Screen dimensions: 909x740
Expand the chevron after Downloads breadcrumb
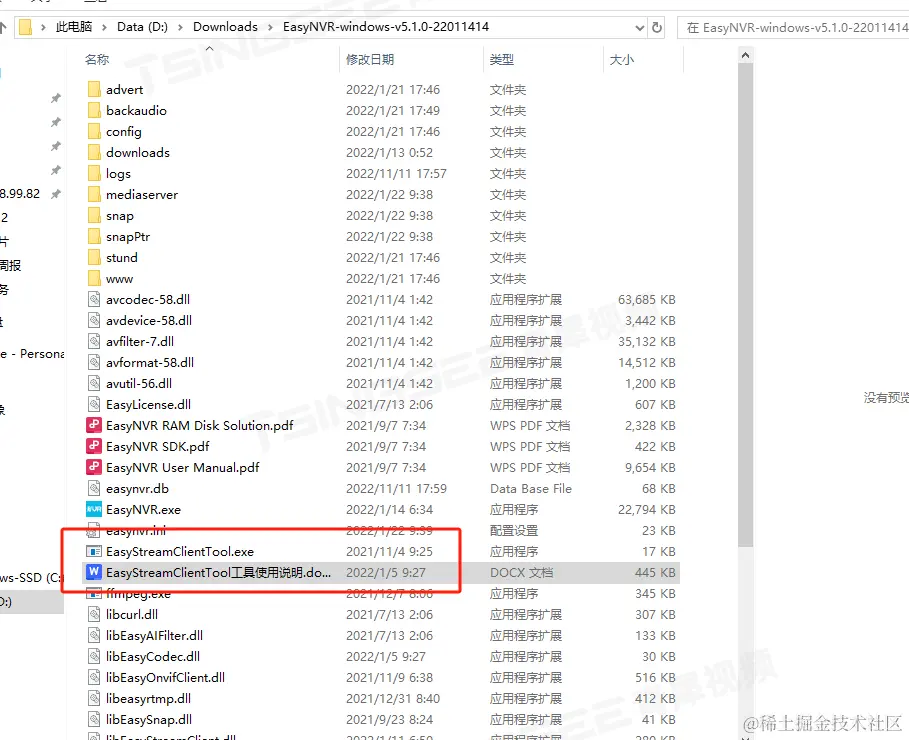(x=270, y=27)
